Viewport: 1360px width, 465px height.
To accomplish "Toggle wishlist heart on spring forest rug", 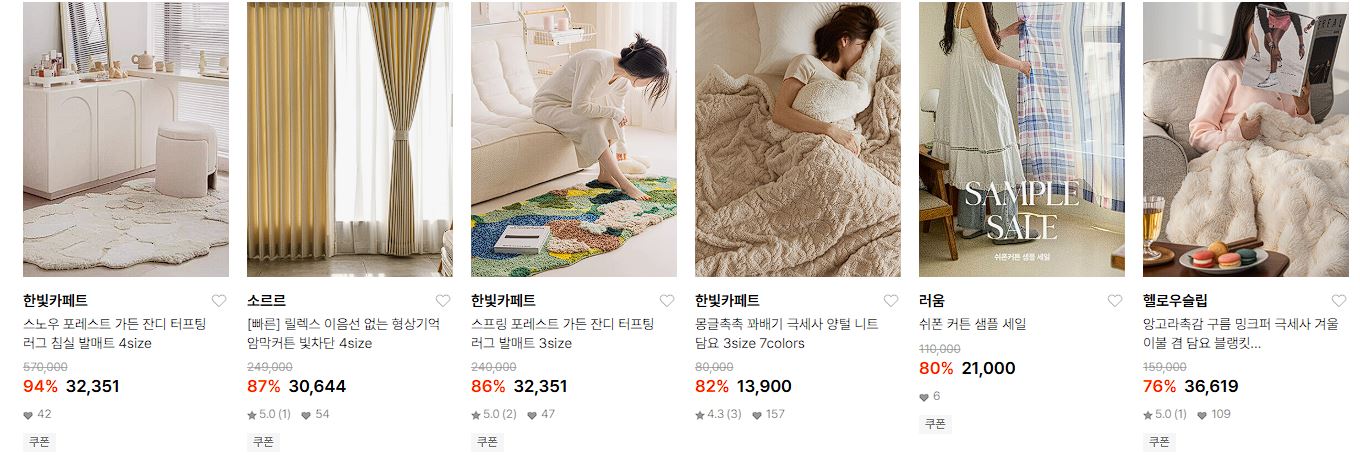I will point(667,301).
